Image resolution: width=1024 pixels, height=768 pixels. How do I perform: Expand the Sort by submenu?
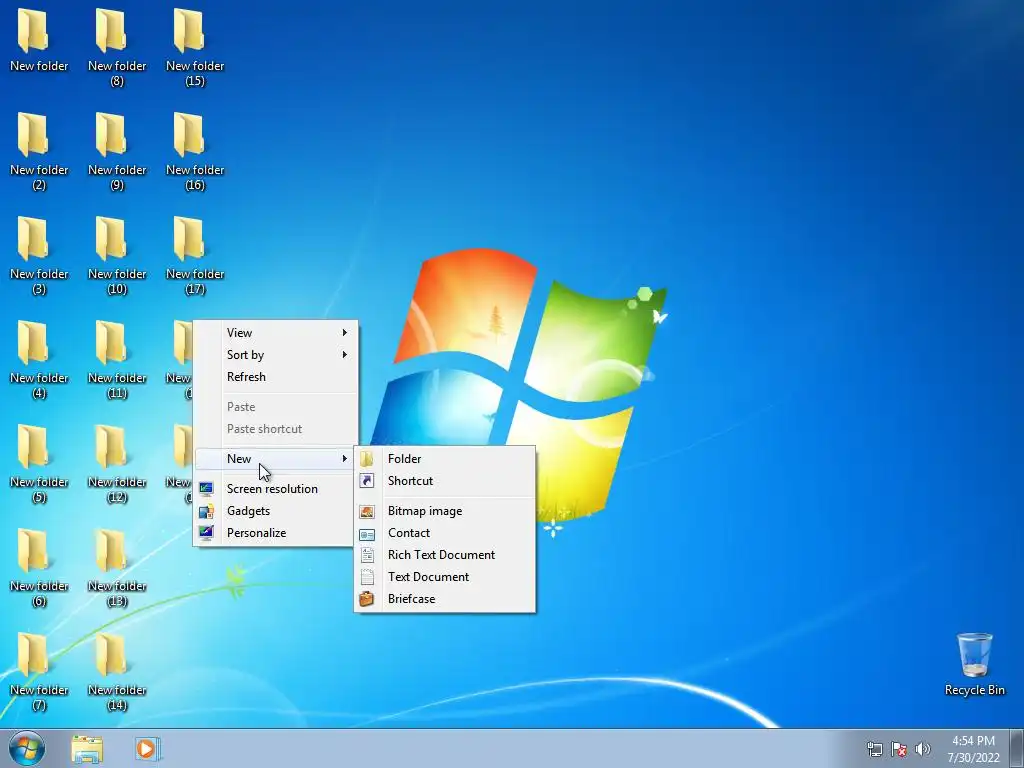(x=276, y=355)
